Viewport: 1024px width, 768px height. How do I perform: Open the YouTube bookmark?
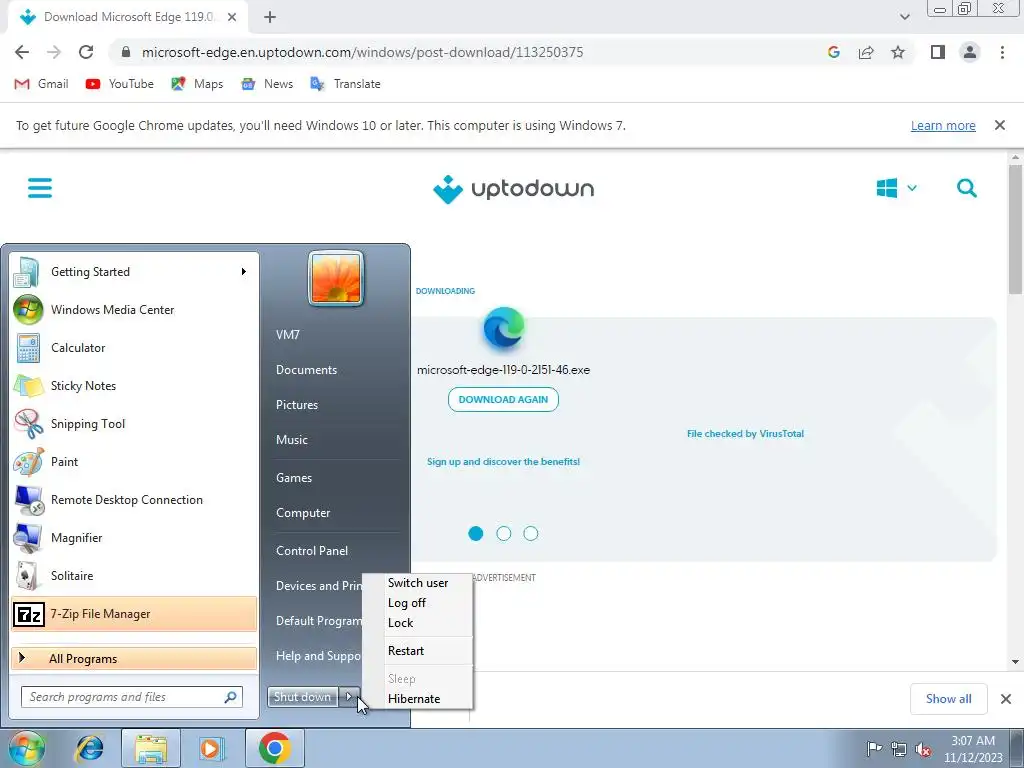click(x=120, y=84)
